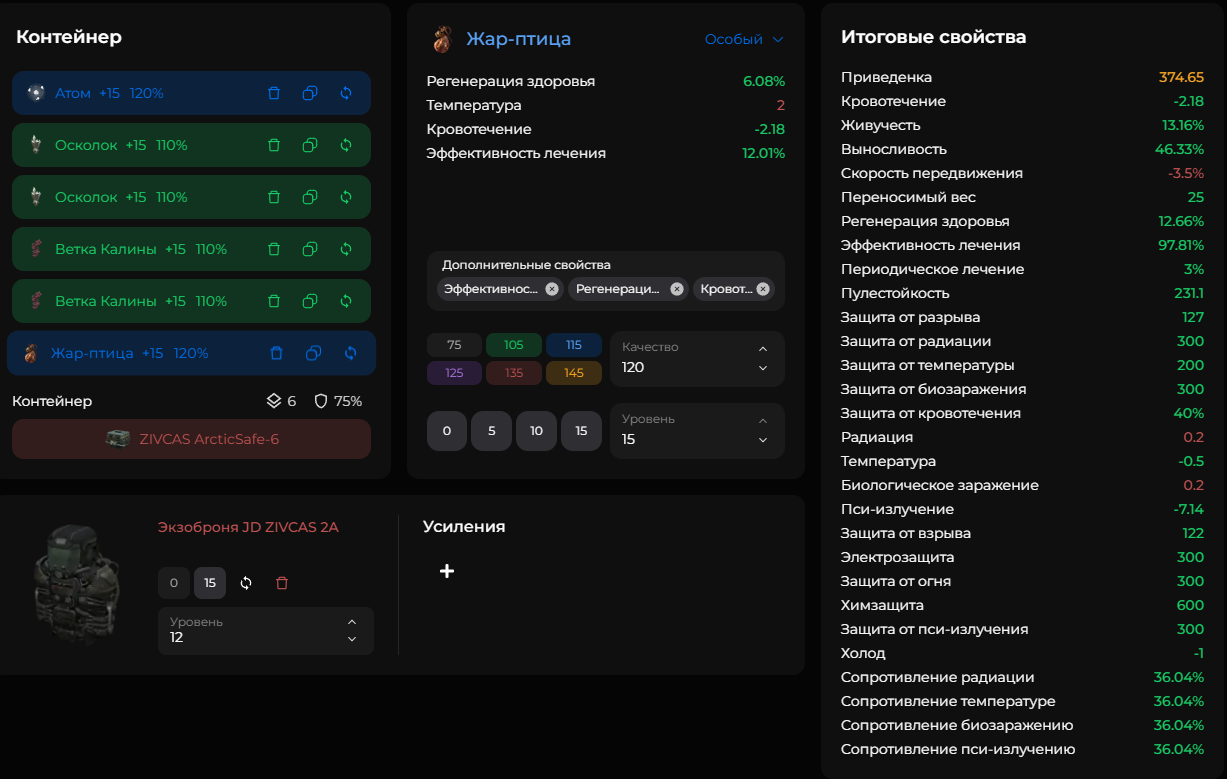Select the blue 115 quality preset
1227x779 pixels.
(x=574, y=345)
